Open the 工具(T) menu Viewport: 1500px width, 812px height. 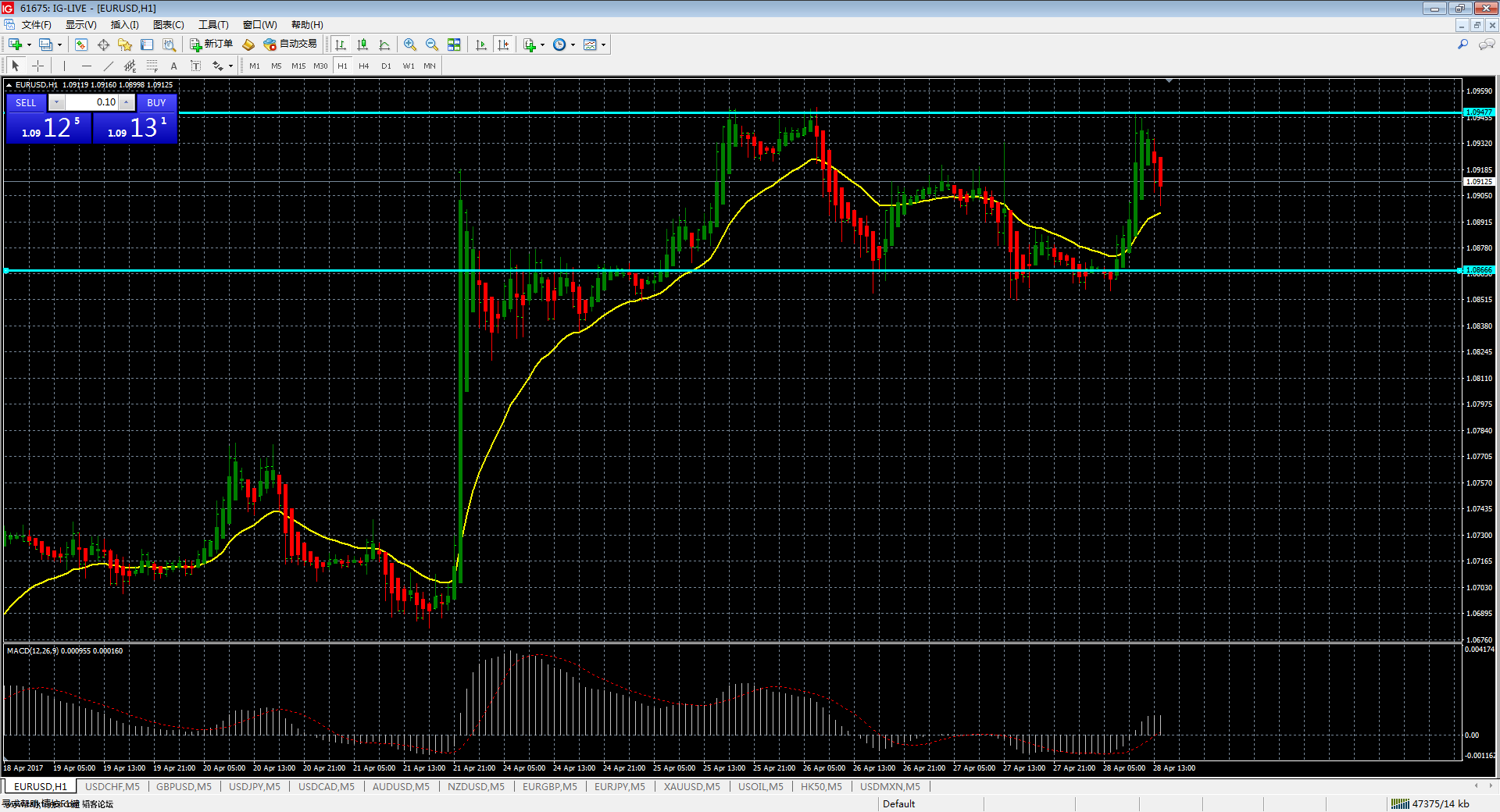pos(213,25)
